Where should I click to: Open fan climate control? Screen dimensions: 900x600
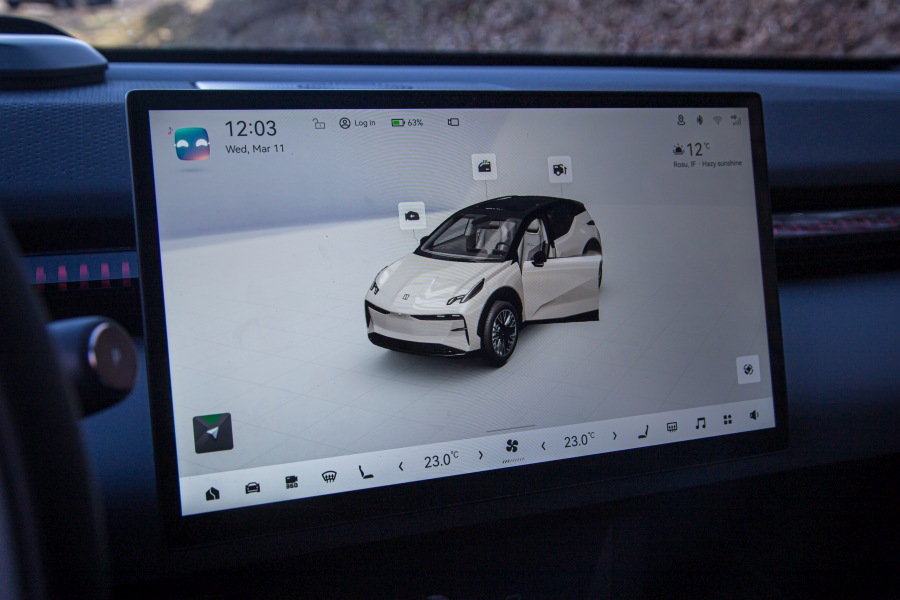click(511, 447)
